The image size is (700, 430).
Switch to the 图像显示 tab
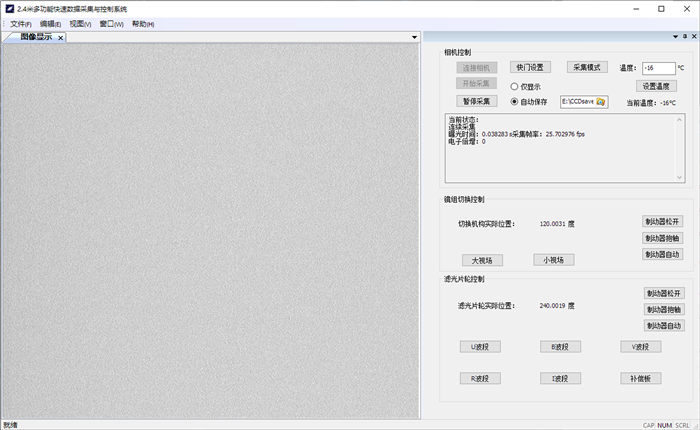[x=35, y=38]
